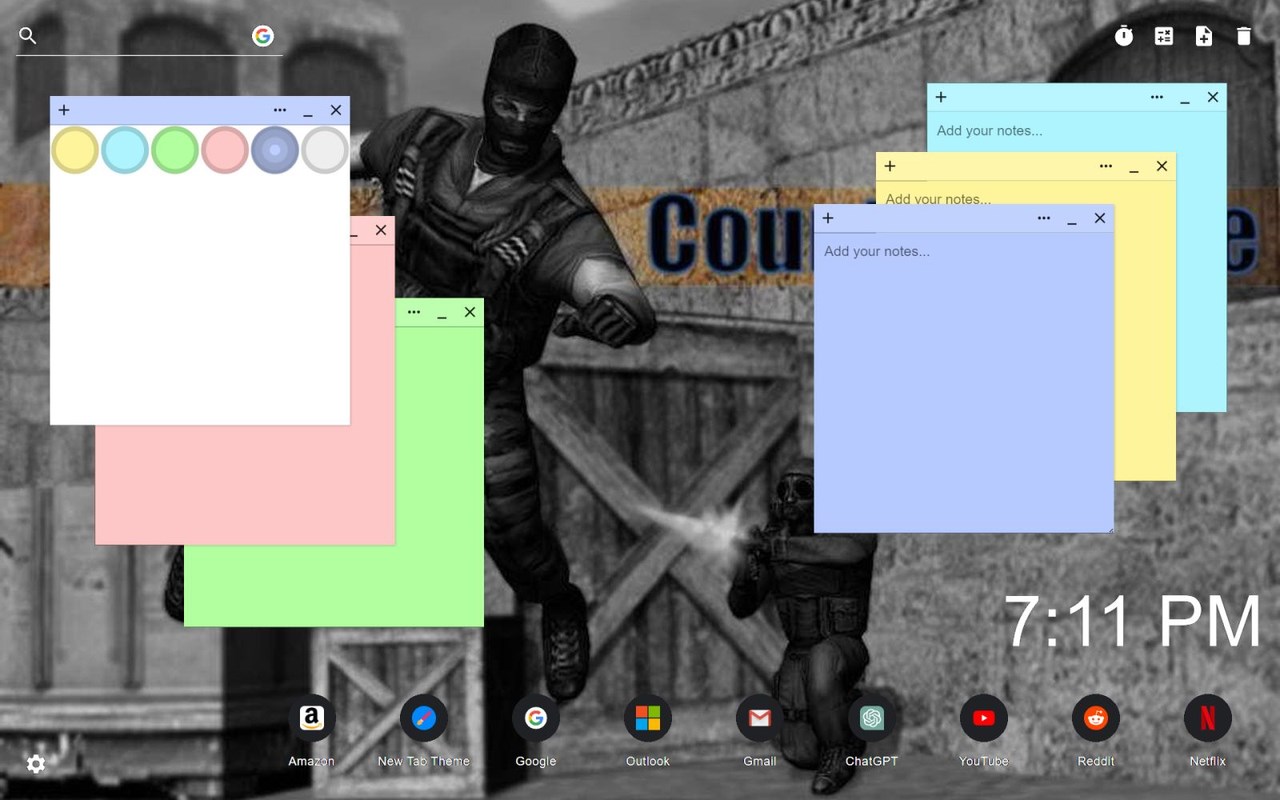Open the three-dots menu on green note
The image size is (1280, 800).
[414, 312]
